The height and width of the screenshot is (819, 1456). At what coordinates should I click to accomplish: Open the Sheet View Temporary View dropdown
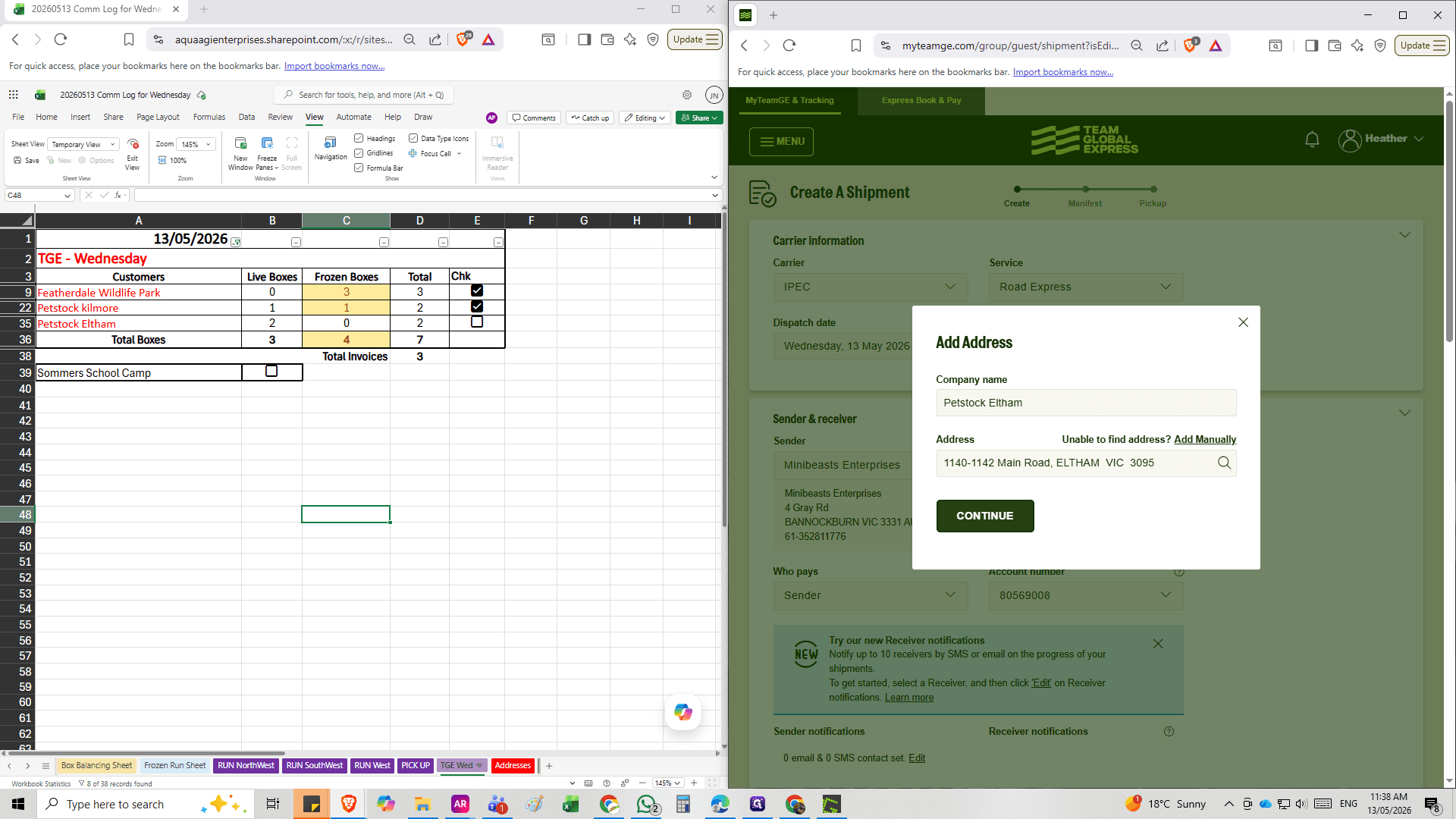(83, 144)
